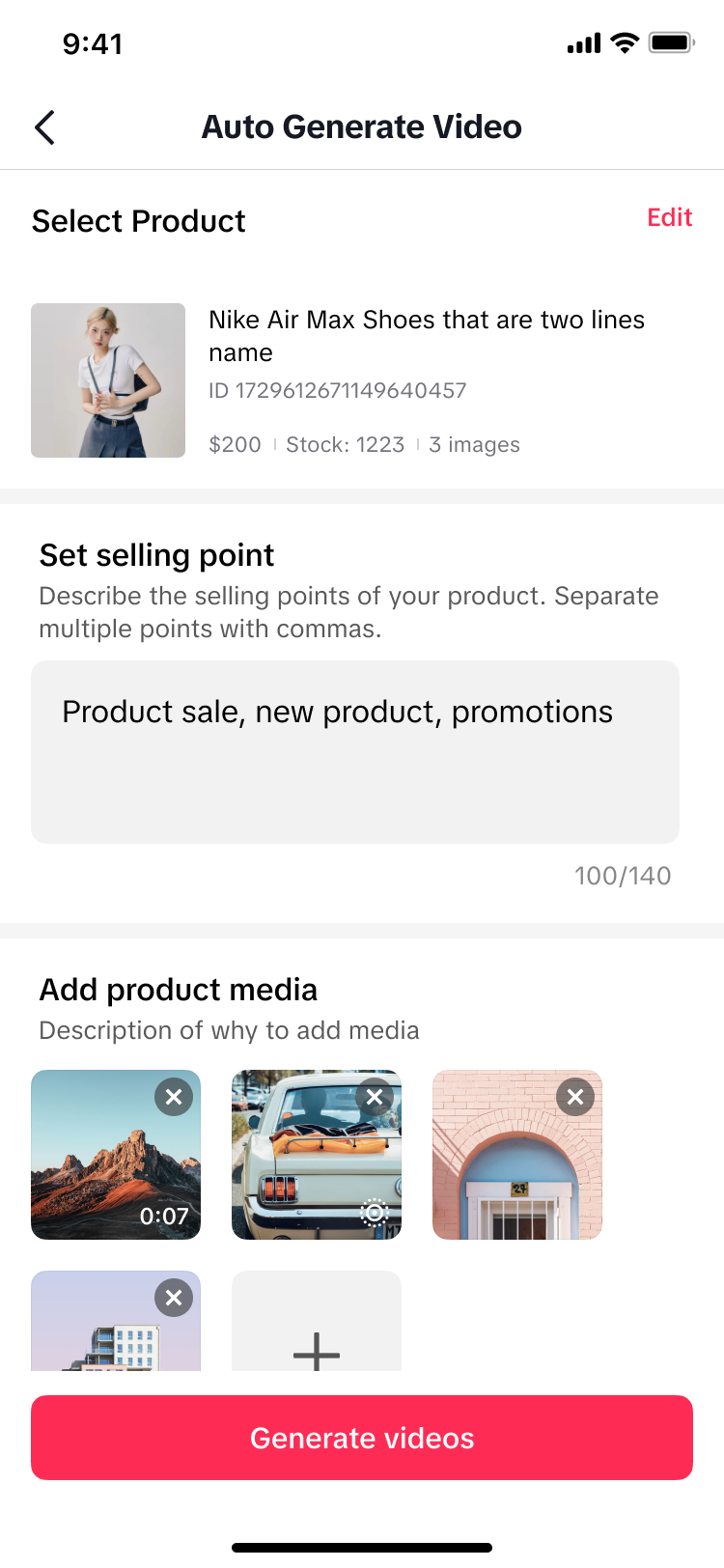This screenshot has height=1568, width=724.
Task: Focus the selling point text field
Action: click(355, 751)
